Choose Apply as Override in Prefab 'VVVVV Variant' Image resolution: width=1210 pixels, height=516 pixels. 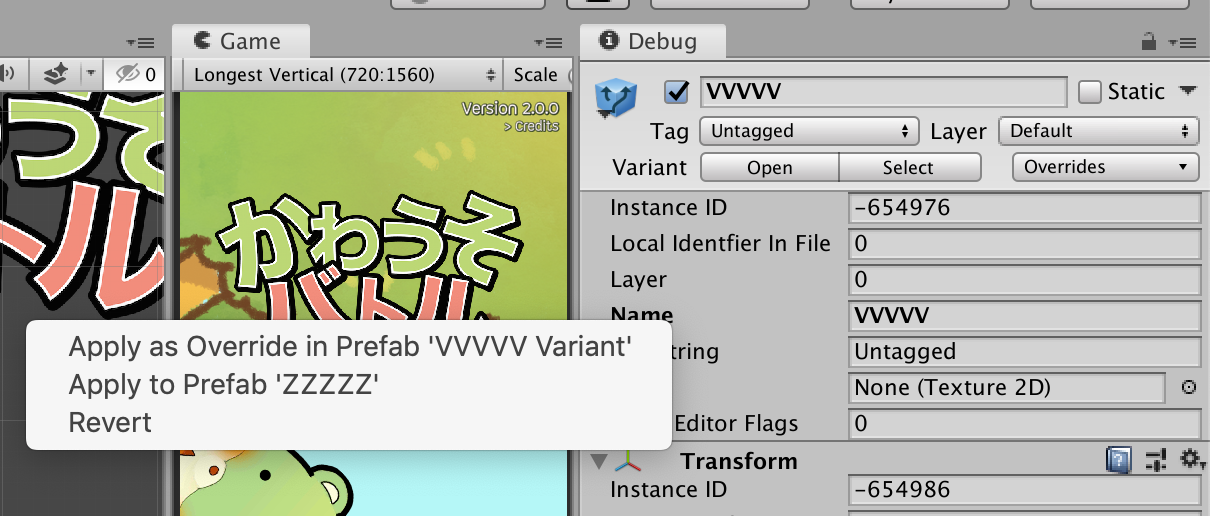click(349, 347)
